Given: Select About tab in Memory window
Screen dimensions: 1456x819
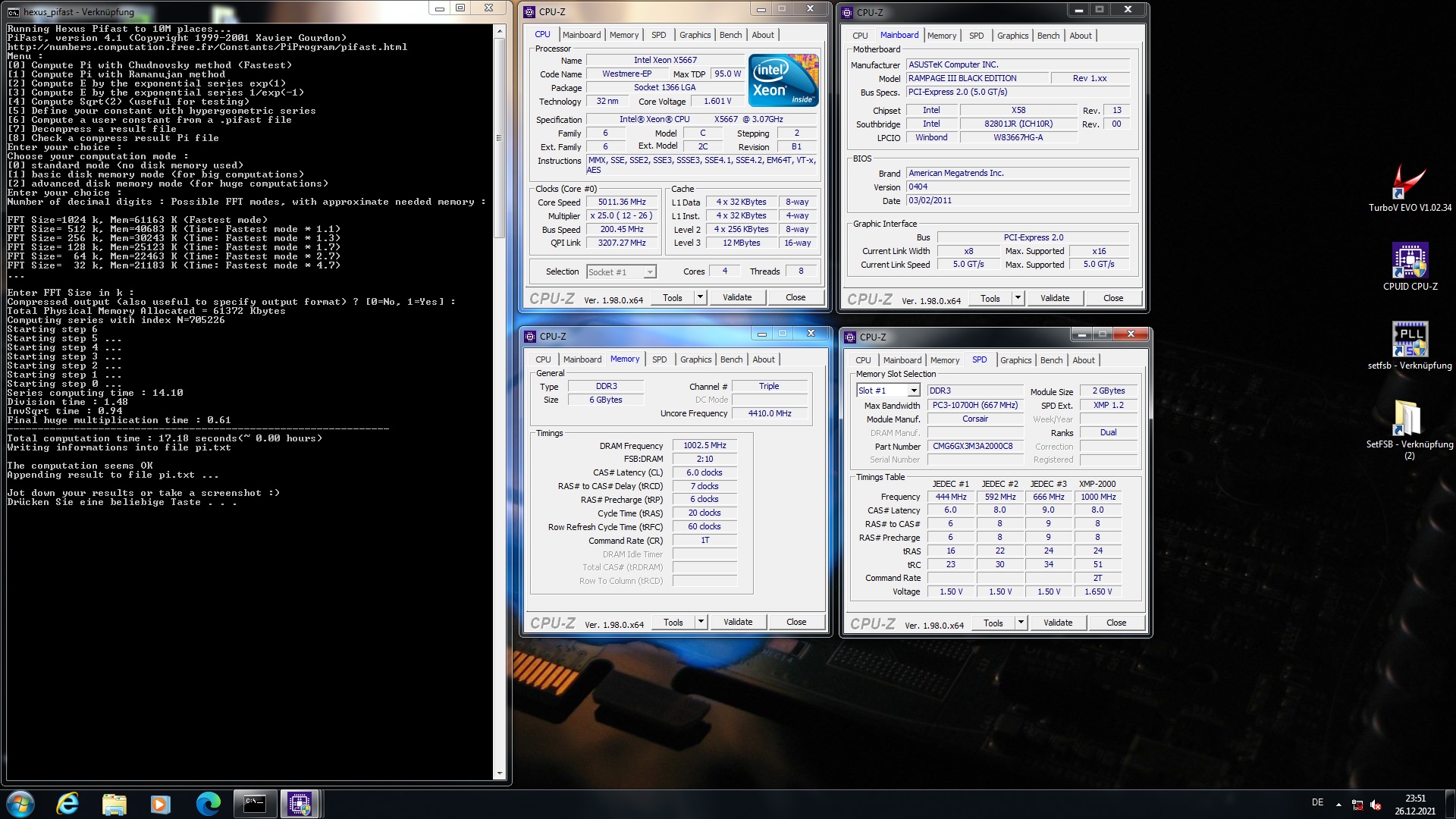Looking at the screenshot, I should point(763,359).
